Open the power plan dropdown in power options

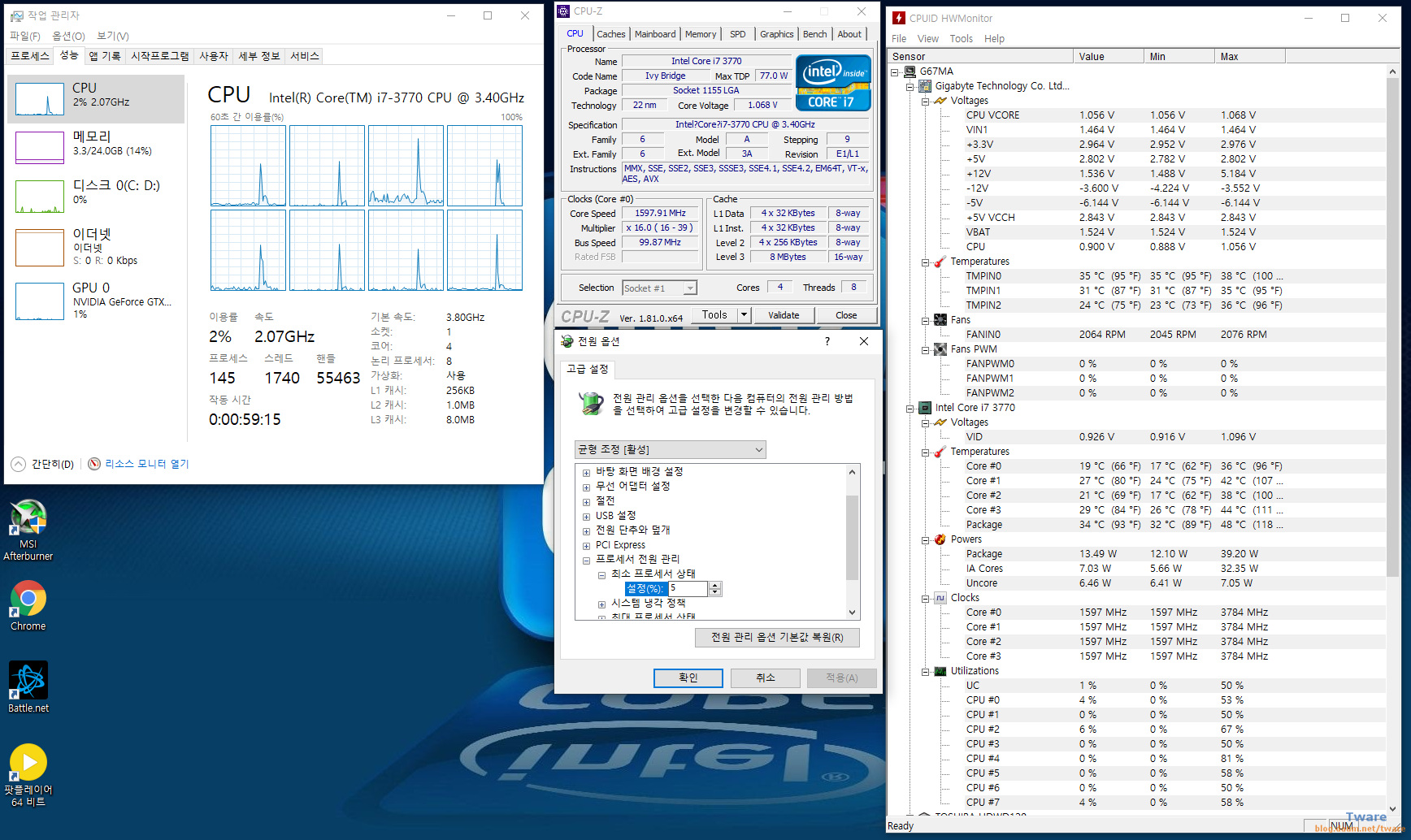(671, 449)
